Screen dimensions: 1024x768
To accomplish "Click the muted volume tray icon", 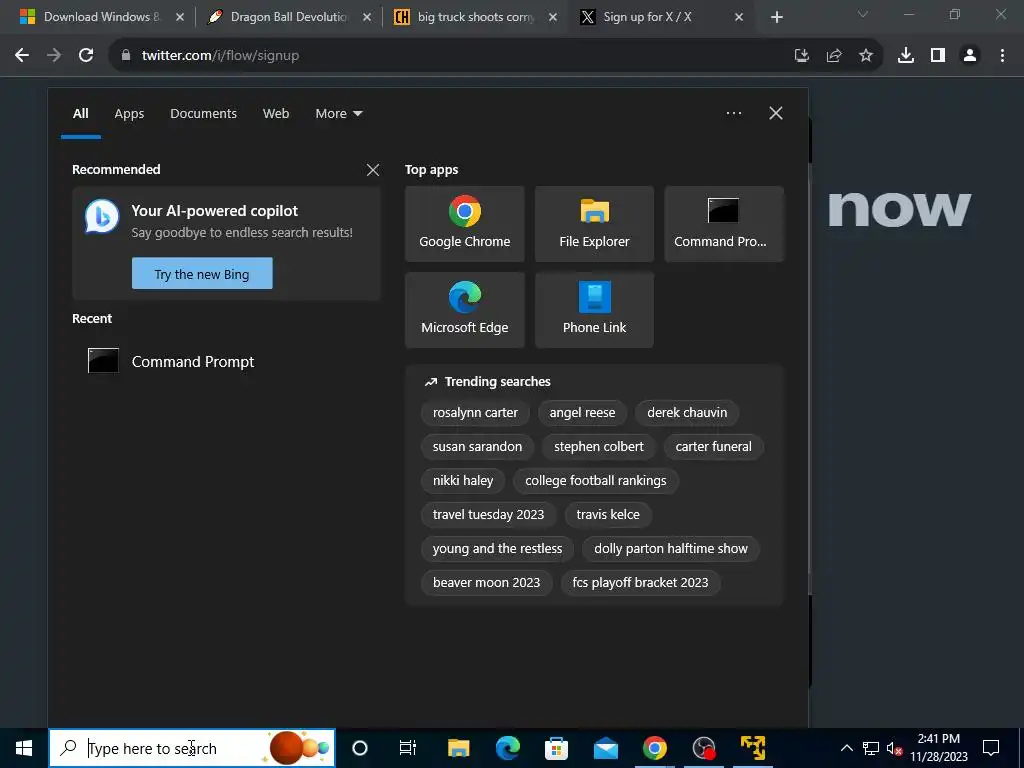I will pos(894,748).
